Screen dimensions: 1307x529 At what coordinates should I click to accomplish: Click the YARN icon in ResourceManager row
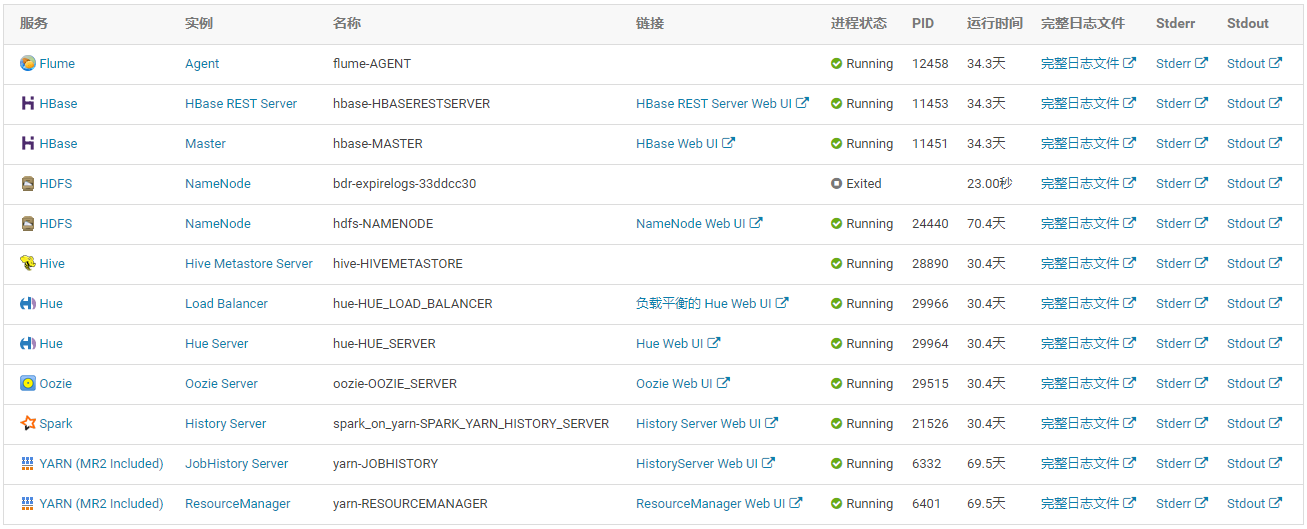pyautogui.click(x=28, y=503)
